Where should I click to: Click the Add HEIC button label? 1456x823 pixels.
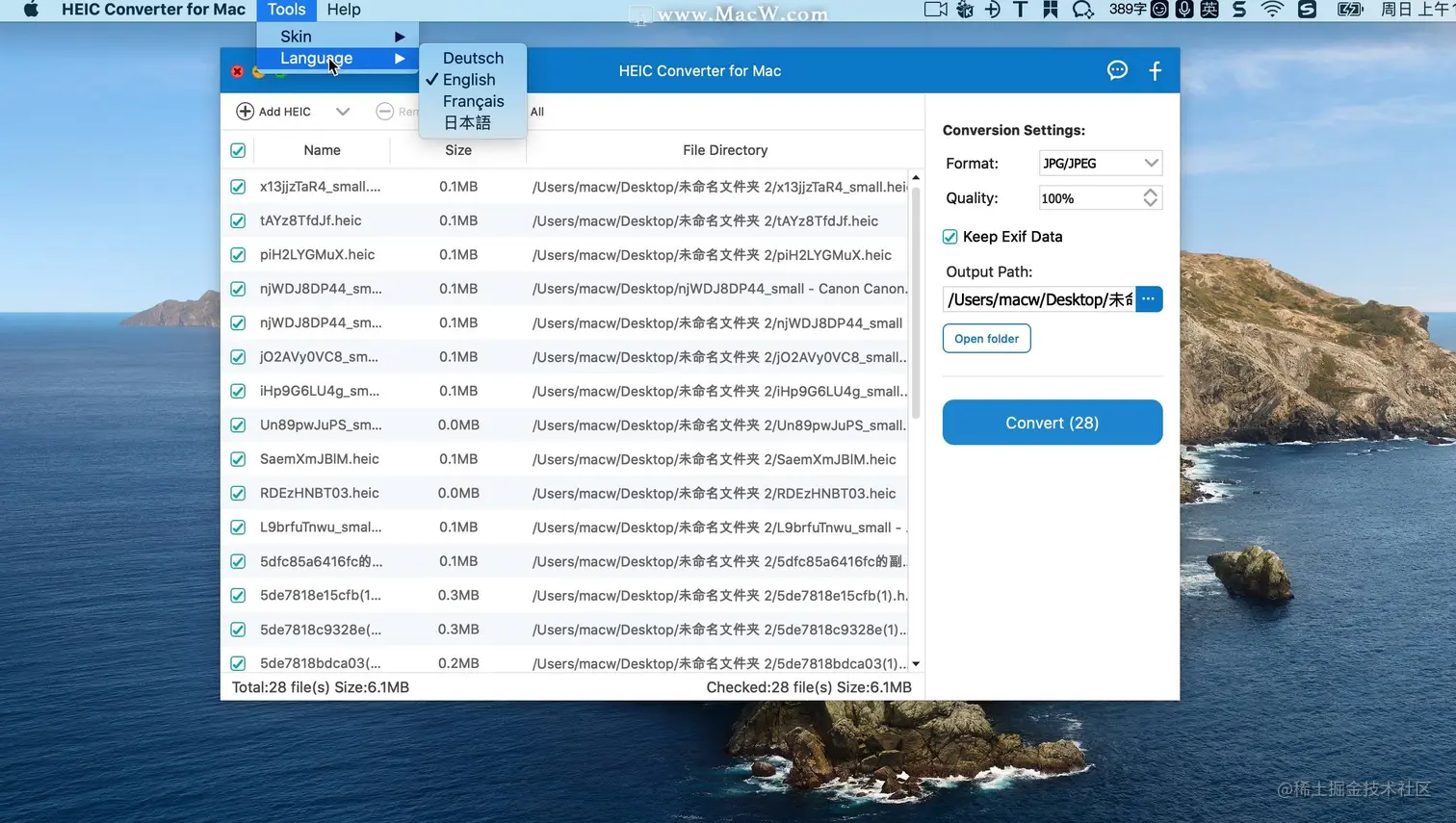coord(285,112)
